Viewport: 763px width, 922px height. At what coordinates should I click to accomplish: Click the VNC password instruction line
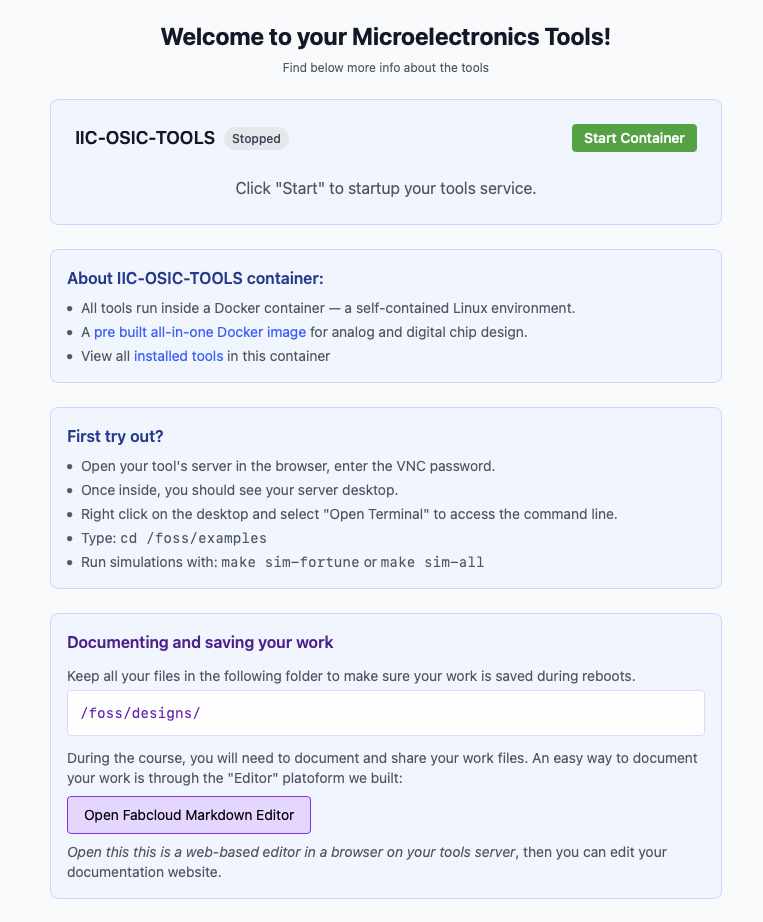pos(288,466)
